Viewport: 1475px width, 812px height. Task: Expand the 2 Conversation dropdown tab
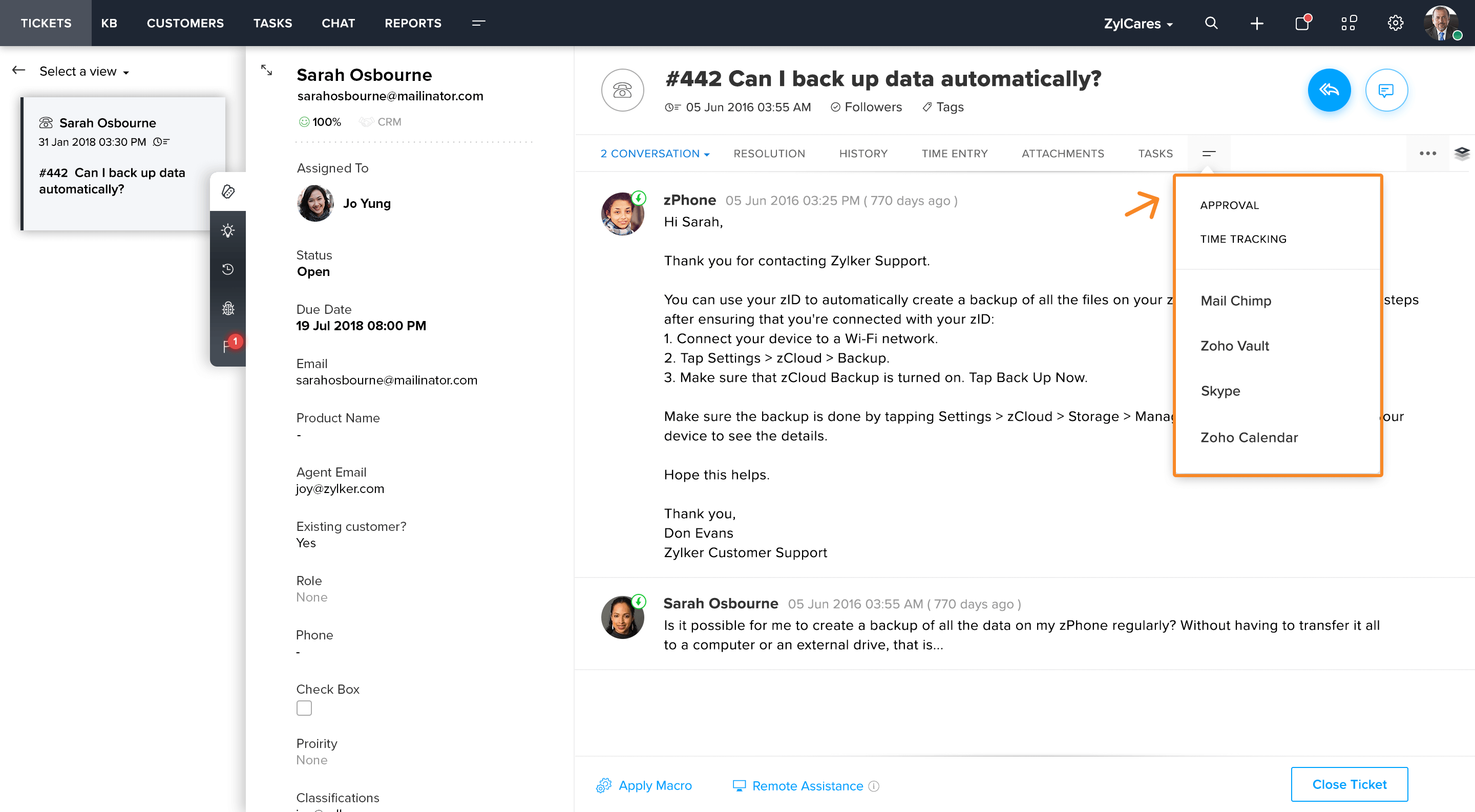655,154
